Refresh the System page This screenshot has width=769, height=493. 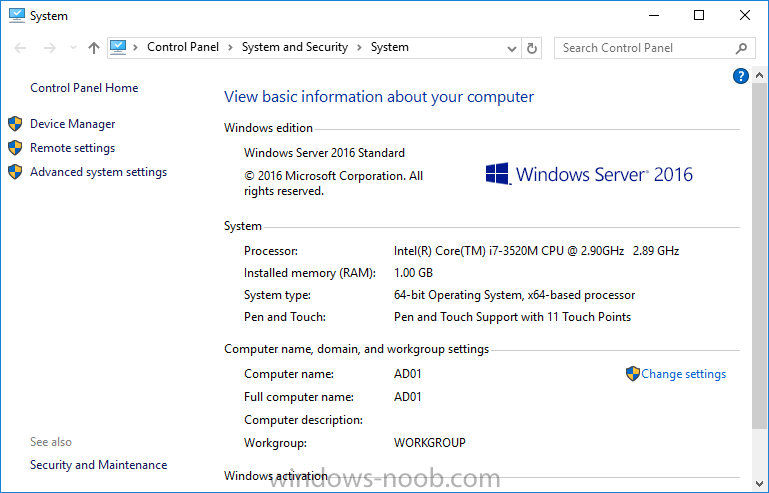point(532,48)
